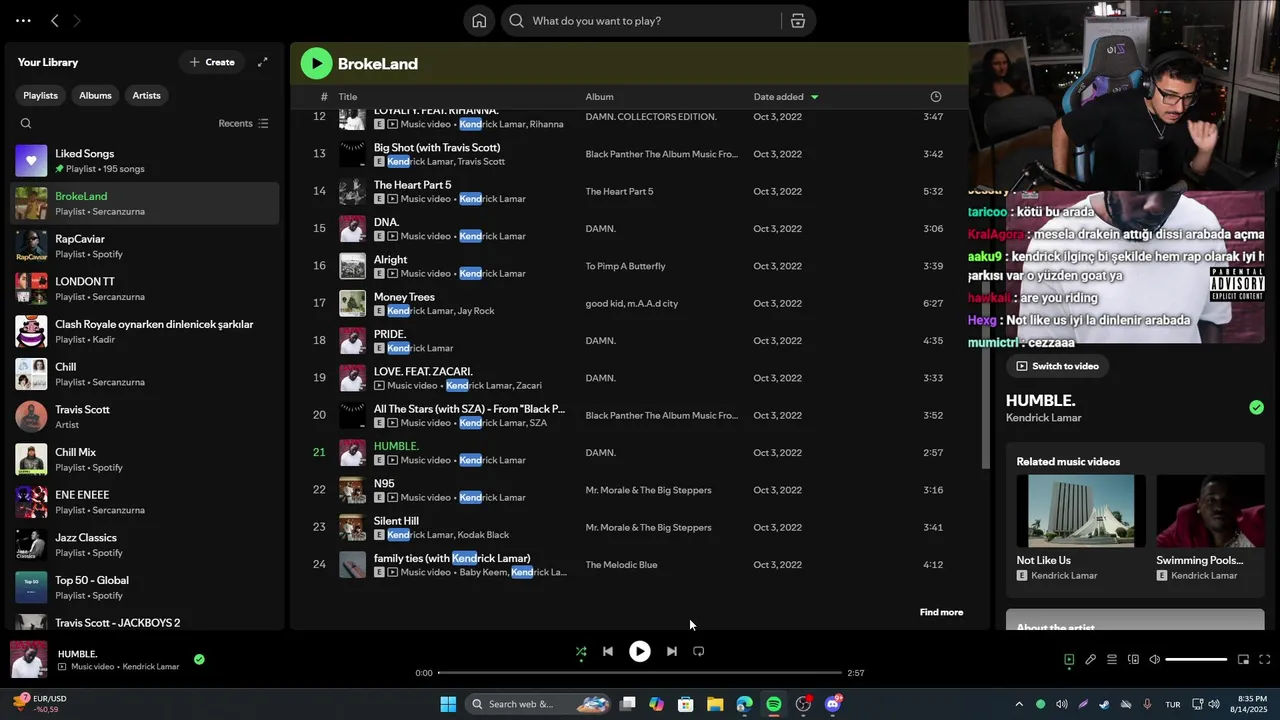Viewport: 1280px width, 720px height.
Task: Click Find more link
Action: pos(941,612)
